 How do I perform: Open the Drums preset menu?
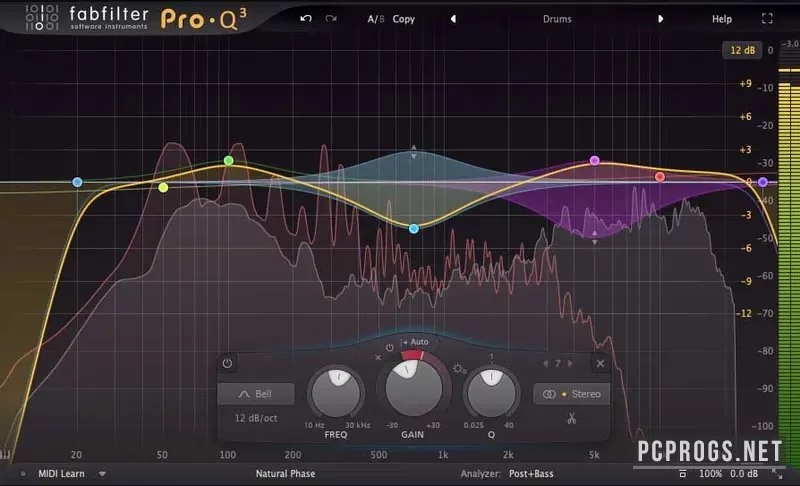coord(557,19)
